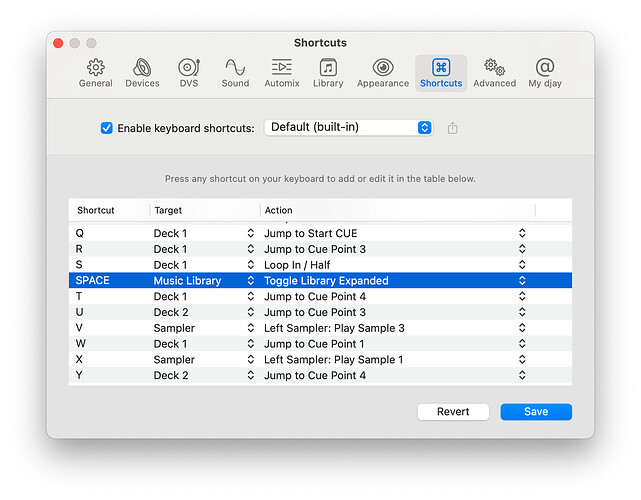The height and width of the screenshot is (500, 641).
Task: Open the Sound waveform icon
Action: pos(235,68)
